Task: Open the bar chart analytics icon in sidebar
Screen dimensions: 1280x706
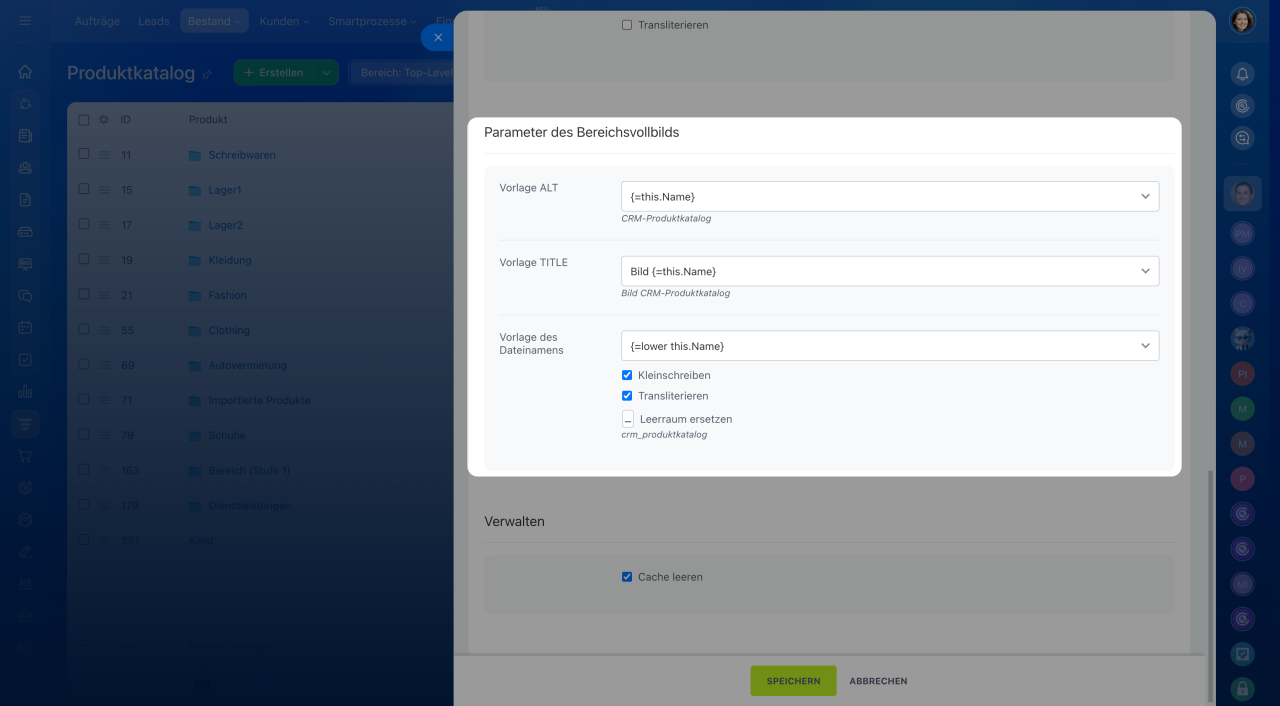Action: (25, 392)
